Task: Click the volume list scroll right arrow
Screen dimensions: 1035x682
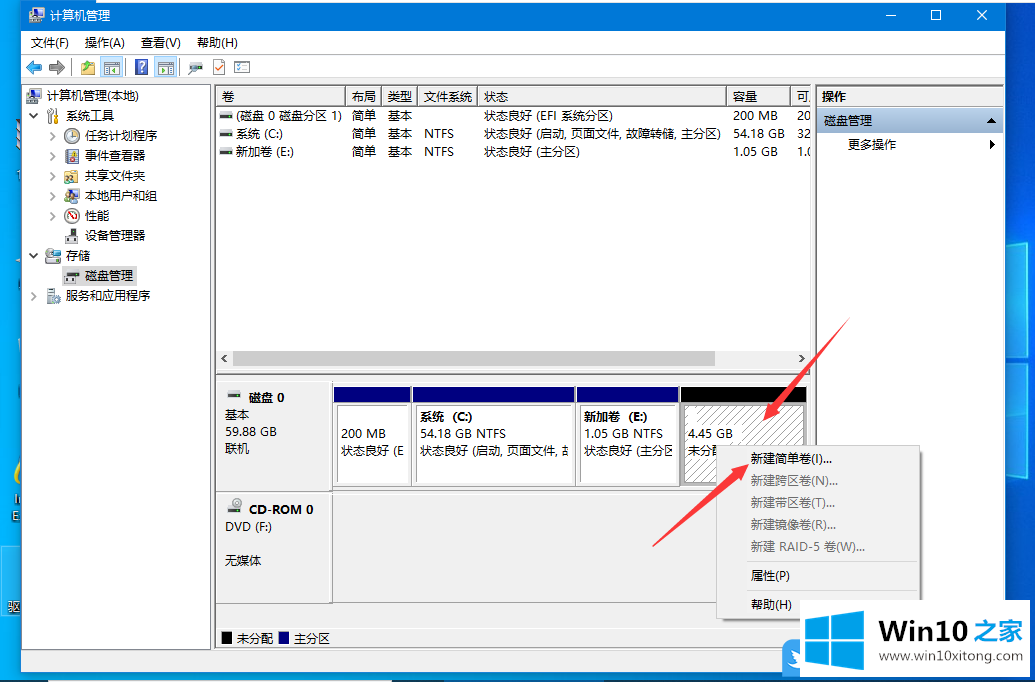Action: pyautogui.click(x=801, y=358)
